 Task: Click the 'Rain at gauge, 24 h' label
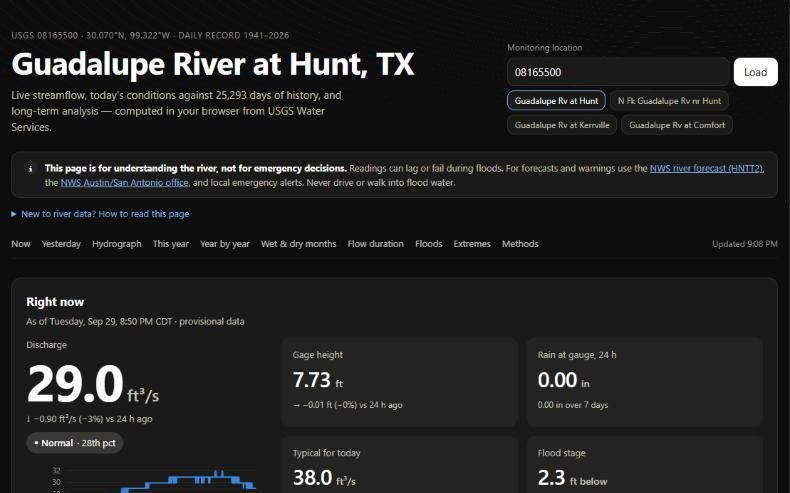577,355
